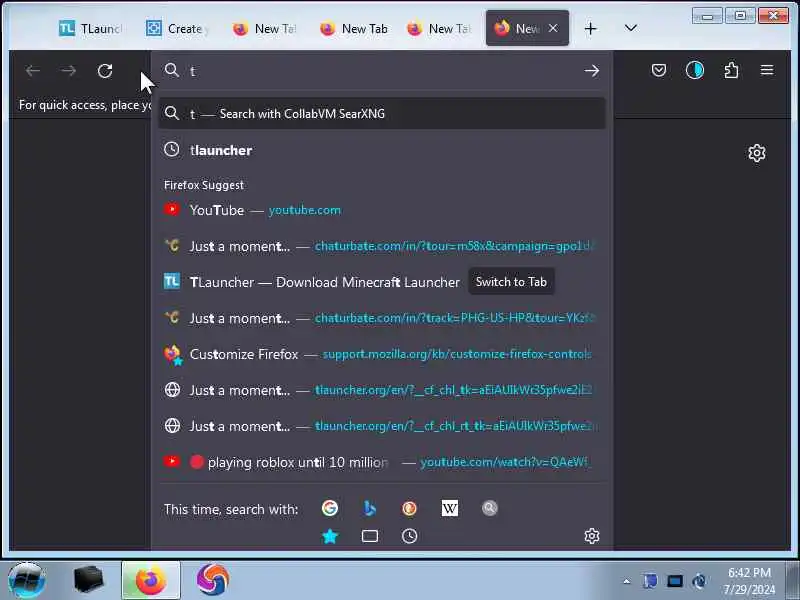Viewport: 800px width, 600px height.
Task: Expand the list all tabs chevron
Action: (631, 28)
